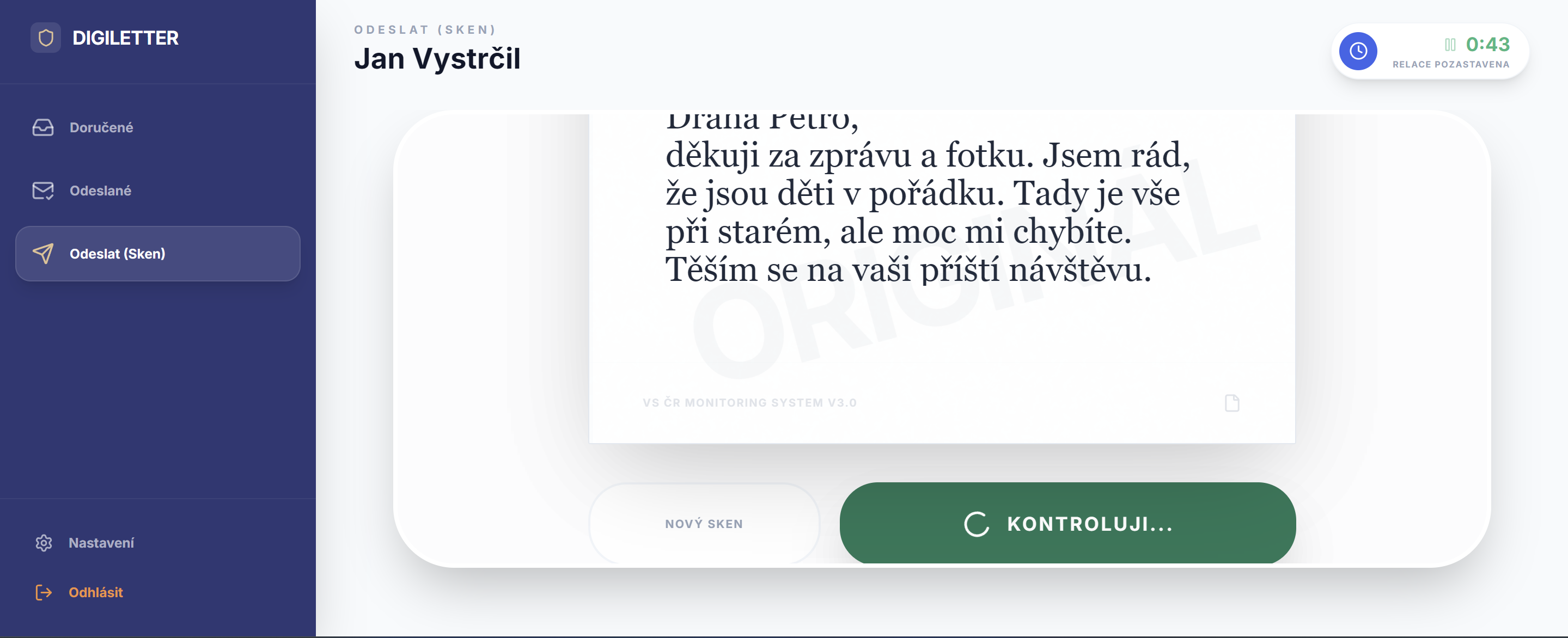Click the Odhlásit logout arrow icon
This screenshot has height=638, width=1568.
click(43, 592)
